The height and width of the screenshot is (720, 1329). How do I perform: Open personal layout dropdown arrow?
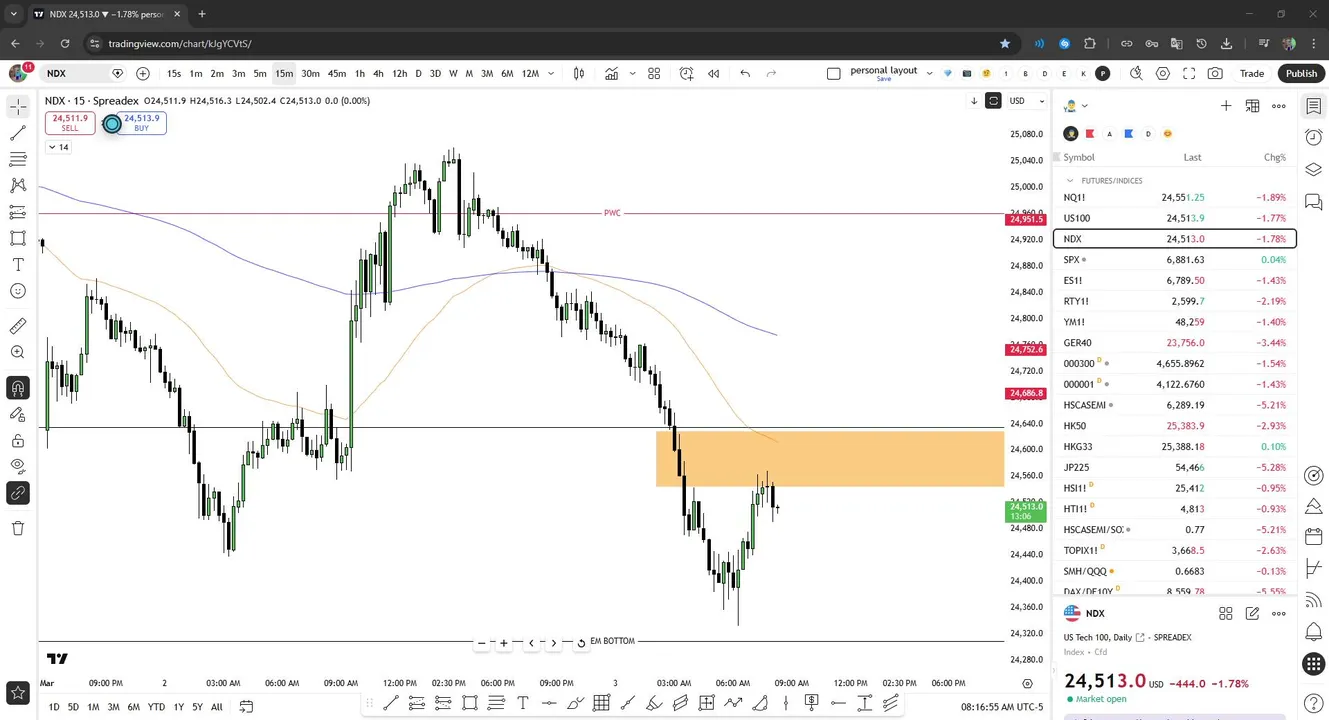click(x=930, y=73)
